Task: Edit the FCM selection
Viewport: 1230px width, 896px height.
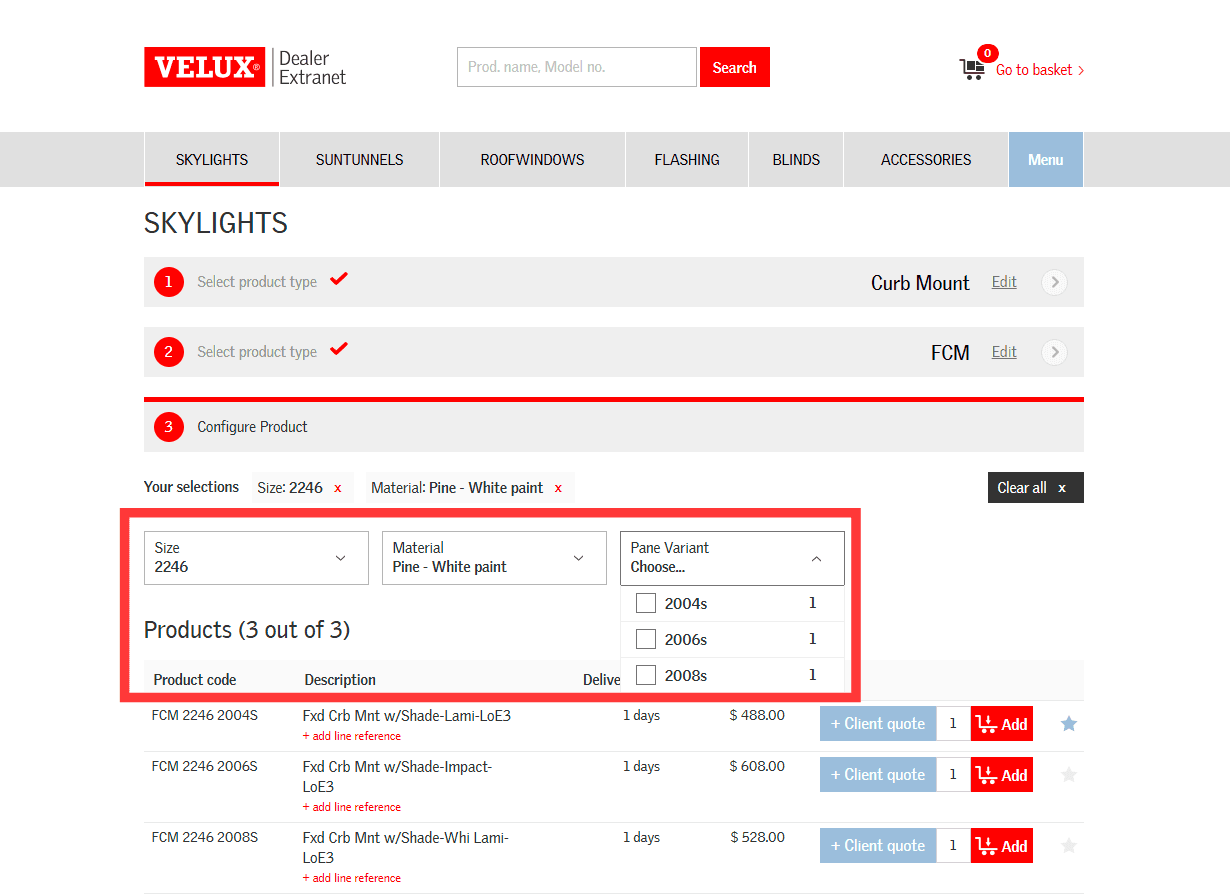Action: (x=1004, y=352)
